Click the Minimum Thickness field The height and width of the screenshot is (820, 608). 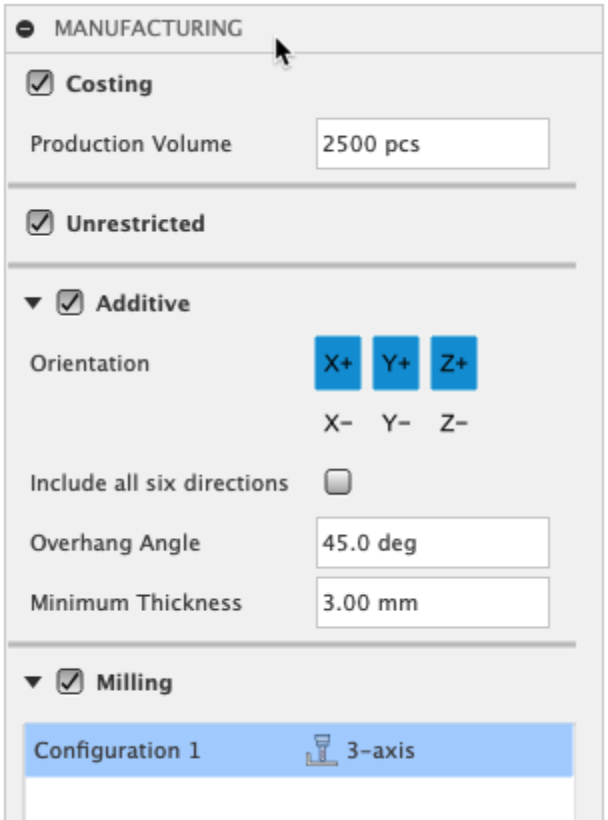432,603
